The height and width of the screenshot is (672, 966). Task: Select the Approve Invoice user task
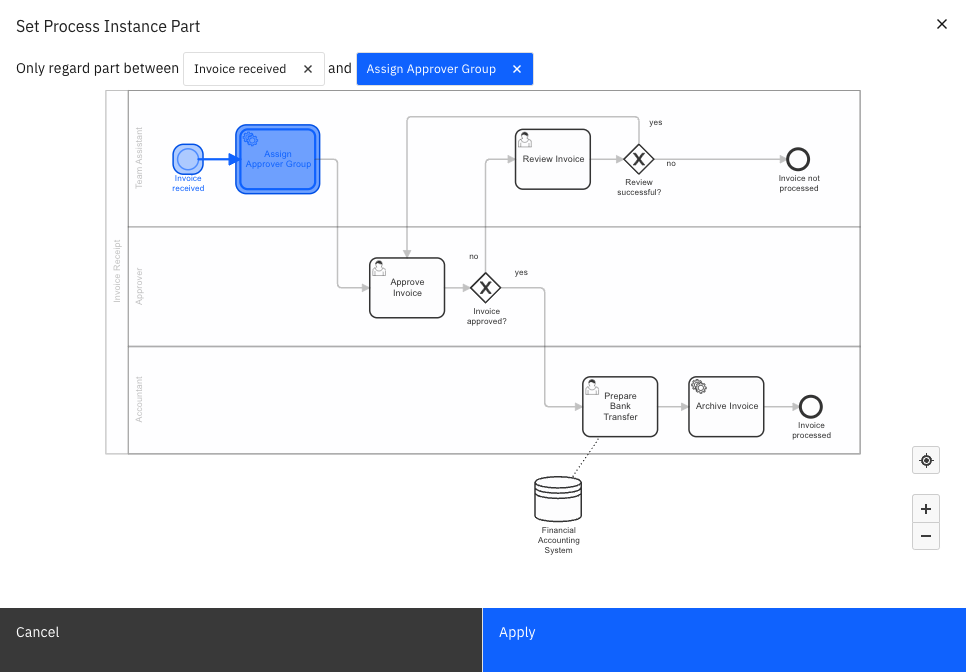coord(407,288)
